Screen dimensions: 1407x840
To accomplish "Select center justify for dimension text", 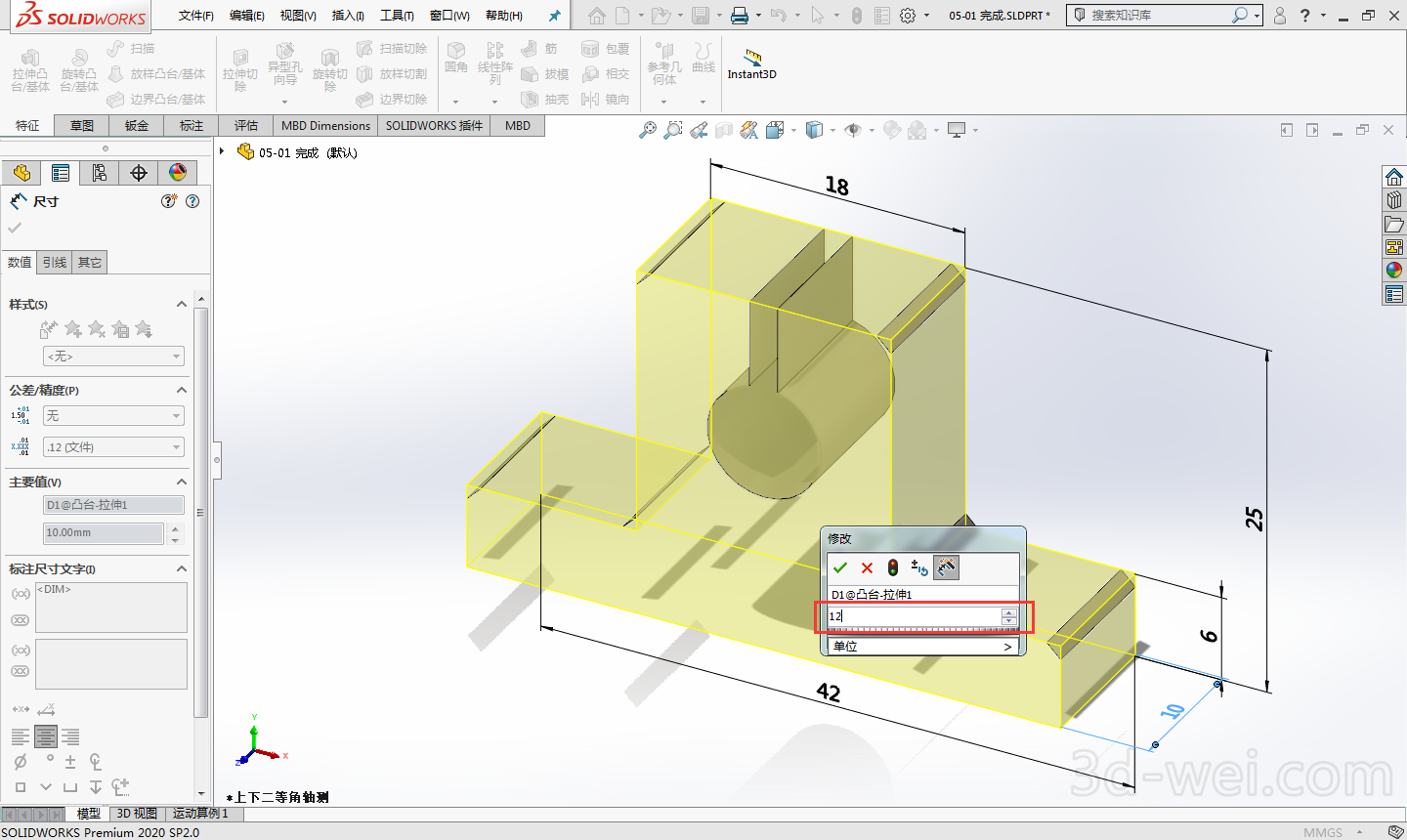I will click(46, 736).
